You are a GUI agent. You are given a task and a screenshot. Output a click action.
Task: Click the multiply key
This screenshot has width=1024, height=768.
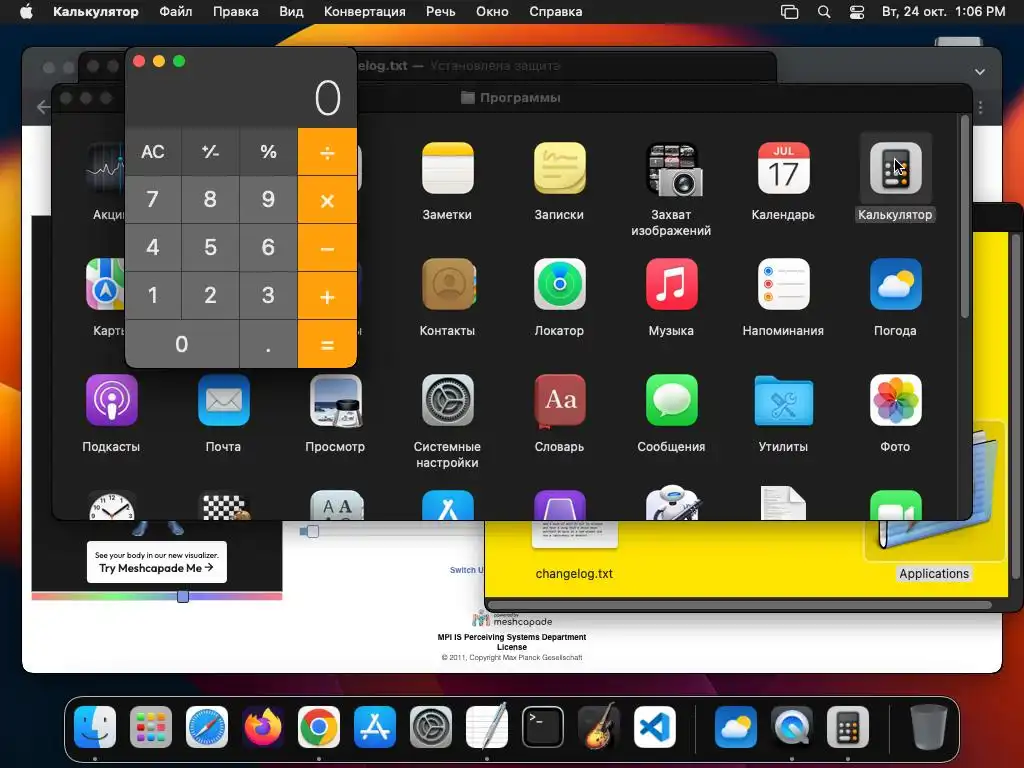[327, 200]
